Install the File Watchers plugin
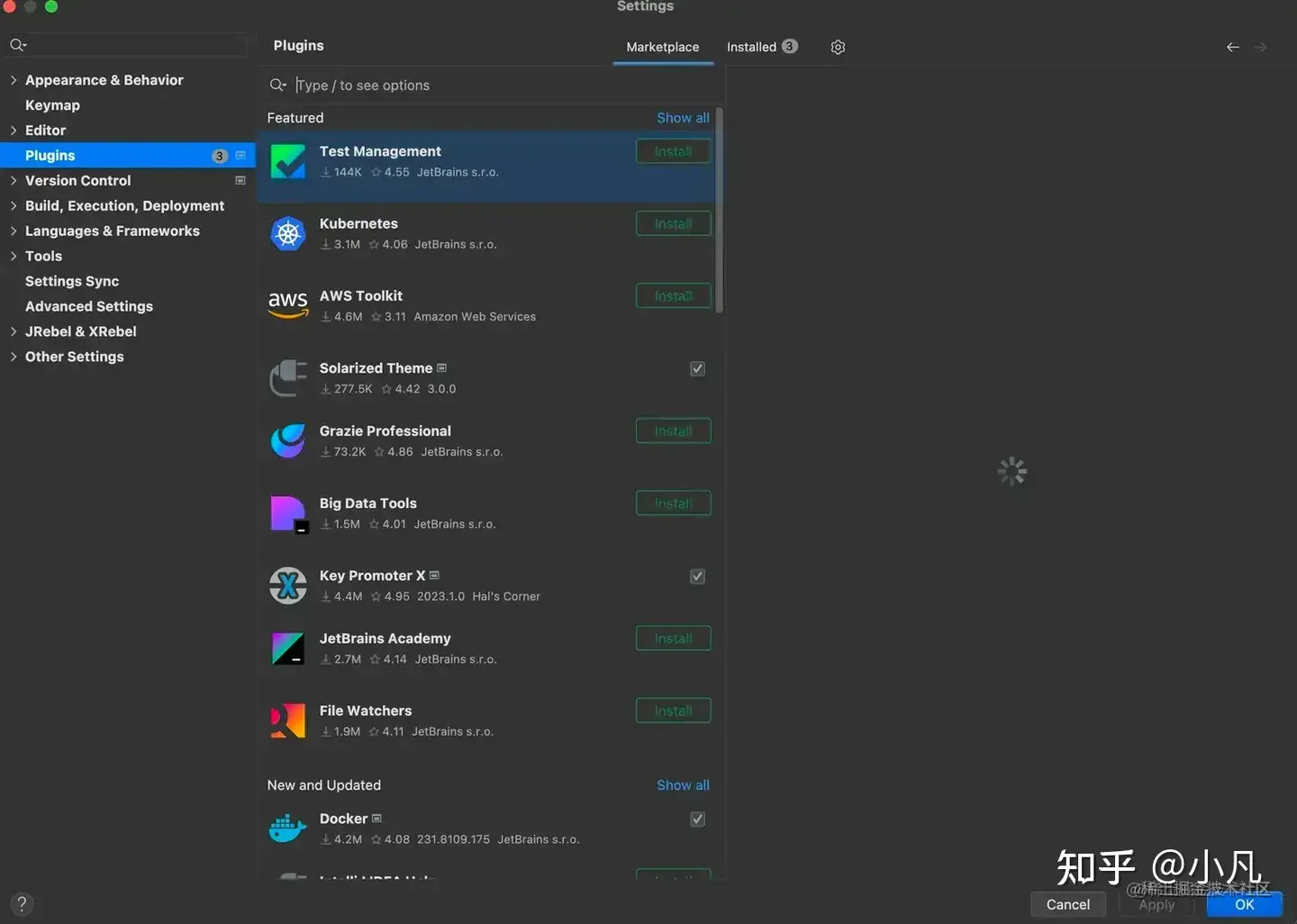Screen dimensions: 1297x924 pyautogui.click(x=673, y=710)
